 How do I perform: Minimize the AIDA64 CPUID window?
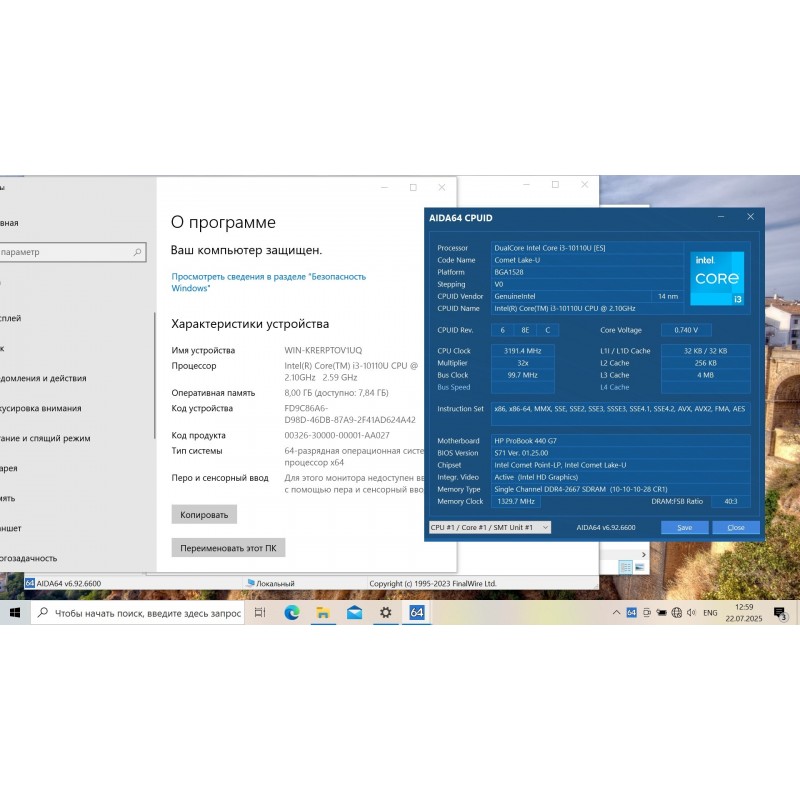point(721,217)
